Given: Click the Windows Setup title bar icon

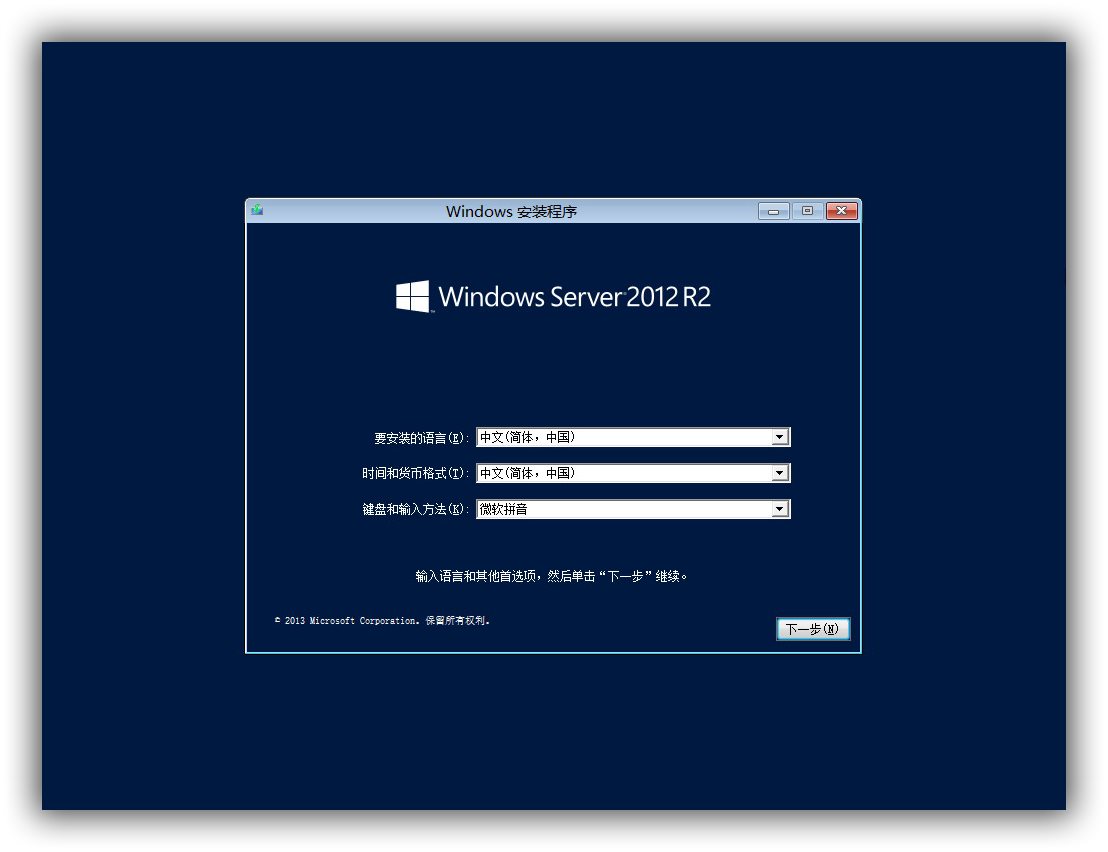Looking at the screenshot, I should click(257, 210).
